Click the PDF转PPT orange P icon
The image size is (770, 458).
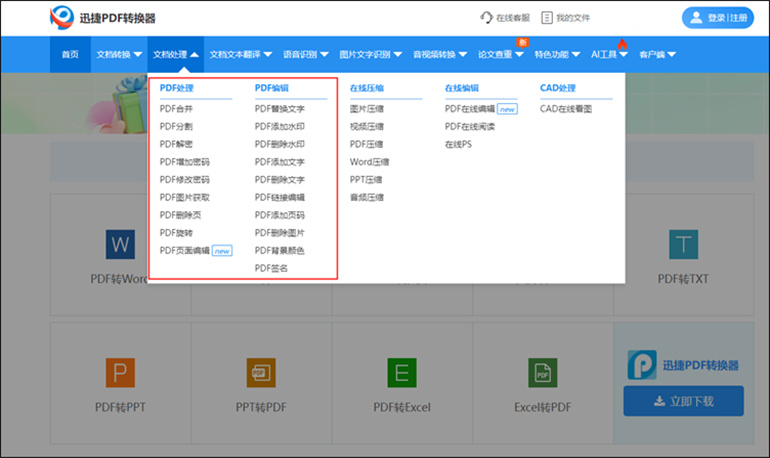(x=120, y=373)
